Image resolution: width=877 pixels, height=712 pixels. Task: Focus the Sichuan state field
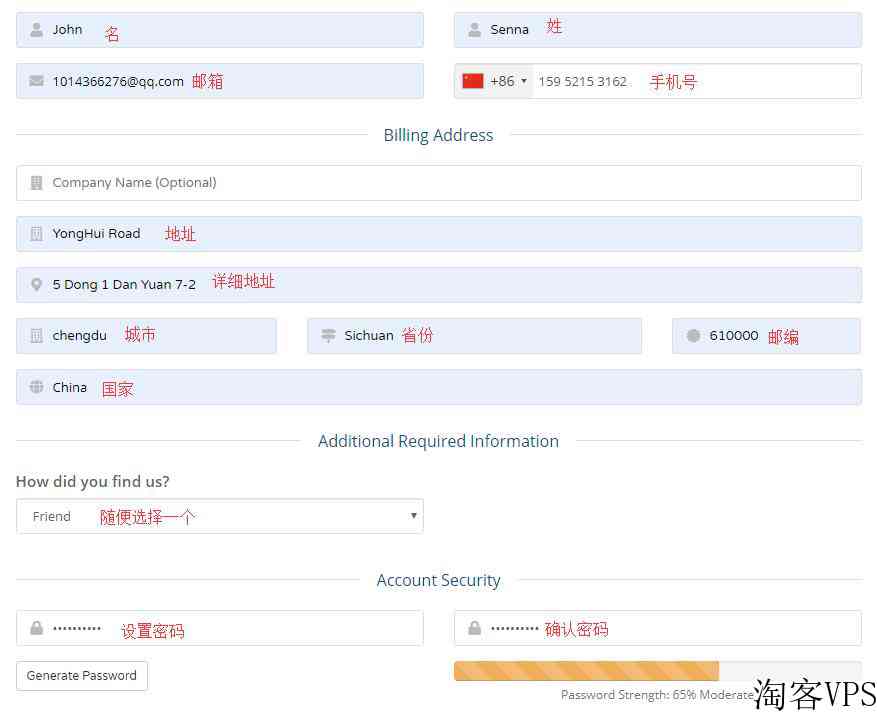tap(474, 336)
